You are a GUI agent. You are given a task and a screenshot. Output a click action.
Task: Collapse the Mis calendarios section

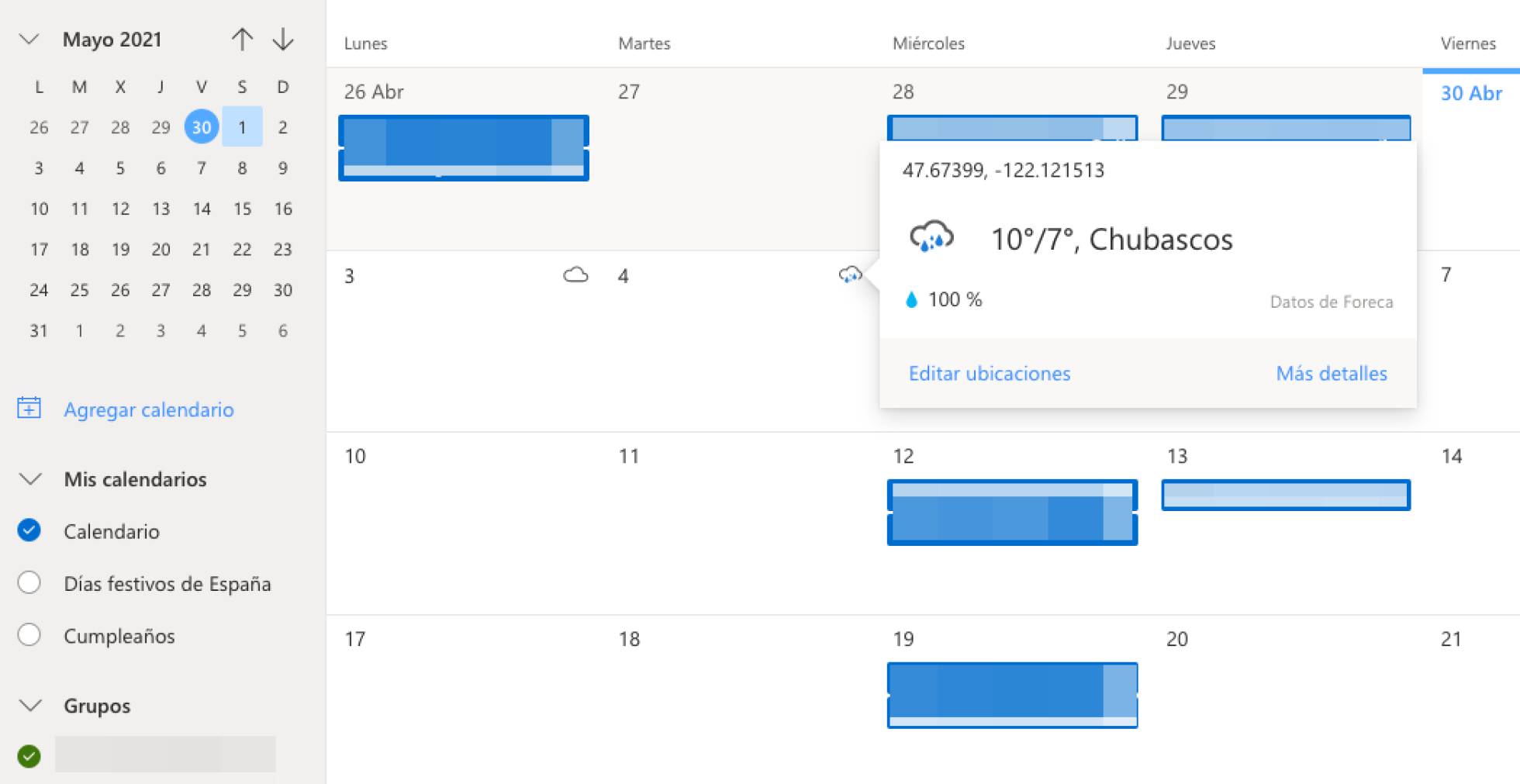click(x=30, y=479)
